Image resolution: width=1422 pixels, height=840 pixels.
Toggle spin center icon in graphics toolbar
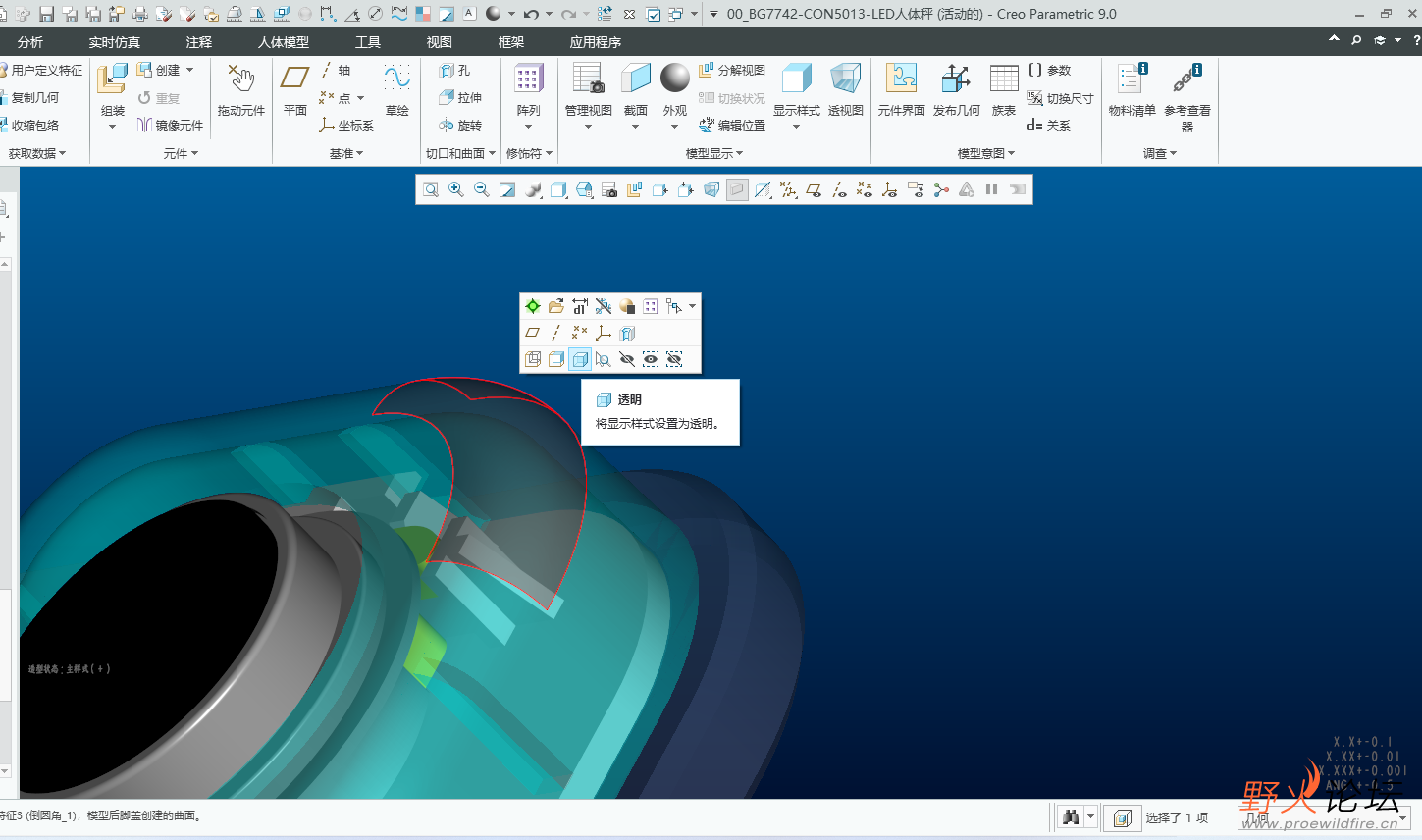click(x=941, y=189)
